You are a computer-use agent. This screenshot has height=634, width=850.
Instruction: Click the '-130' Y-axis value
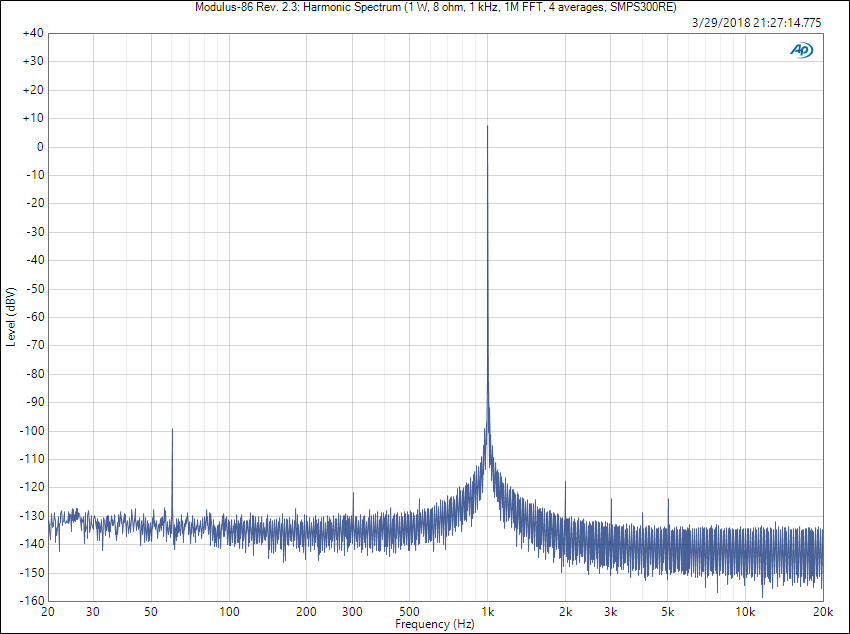32,516
